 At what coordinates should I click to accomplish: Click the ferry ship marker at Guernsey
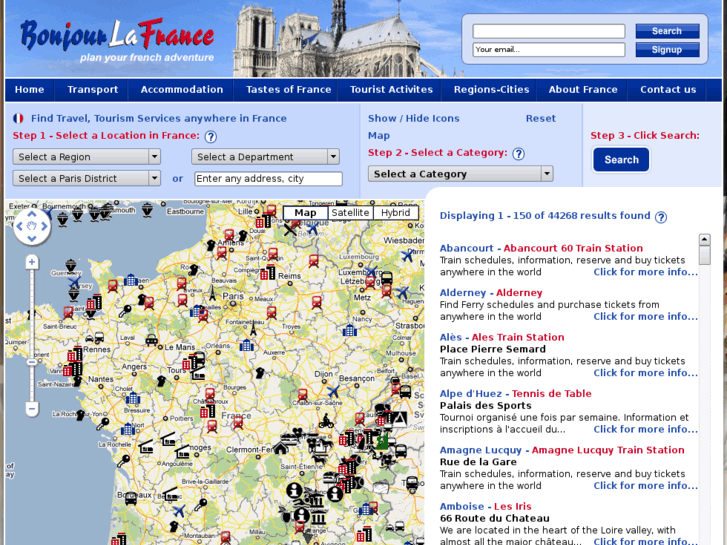point(70,265)
